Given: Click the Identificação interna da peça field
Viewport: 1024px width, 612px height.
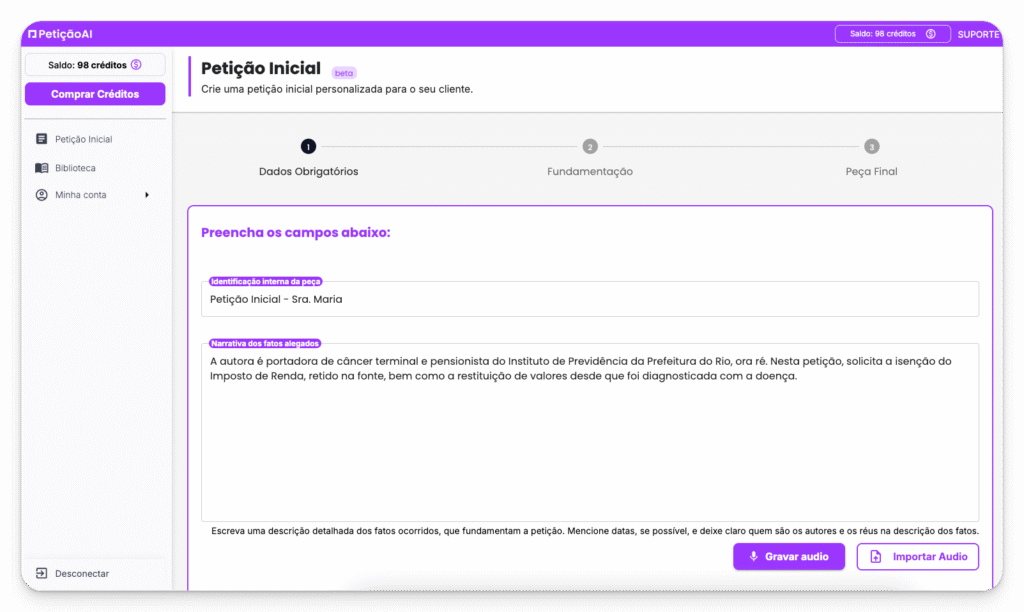Looking at the screenshot, I should (x=590, y=299).
